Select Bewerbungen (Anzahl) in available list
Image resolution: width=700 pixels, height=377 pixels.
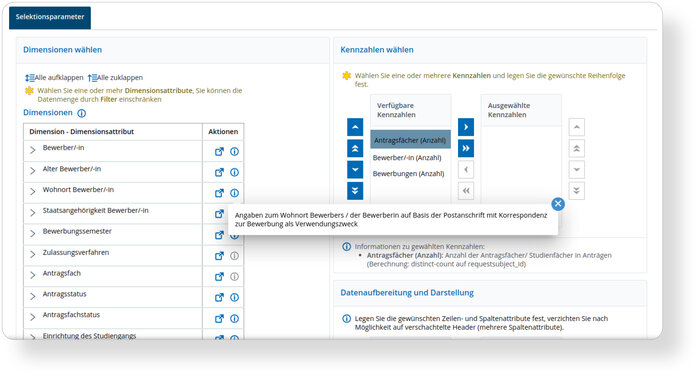[x=408, y=174]
